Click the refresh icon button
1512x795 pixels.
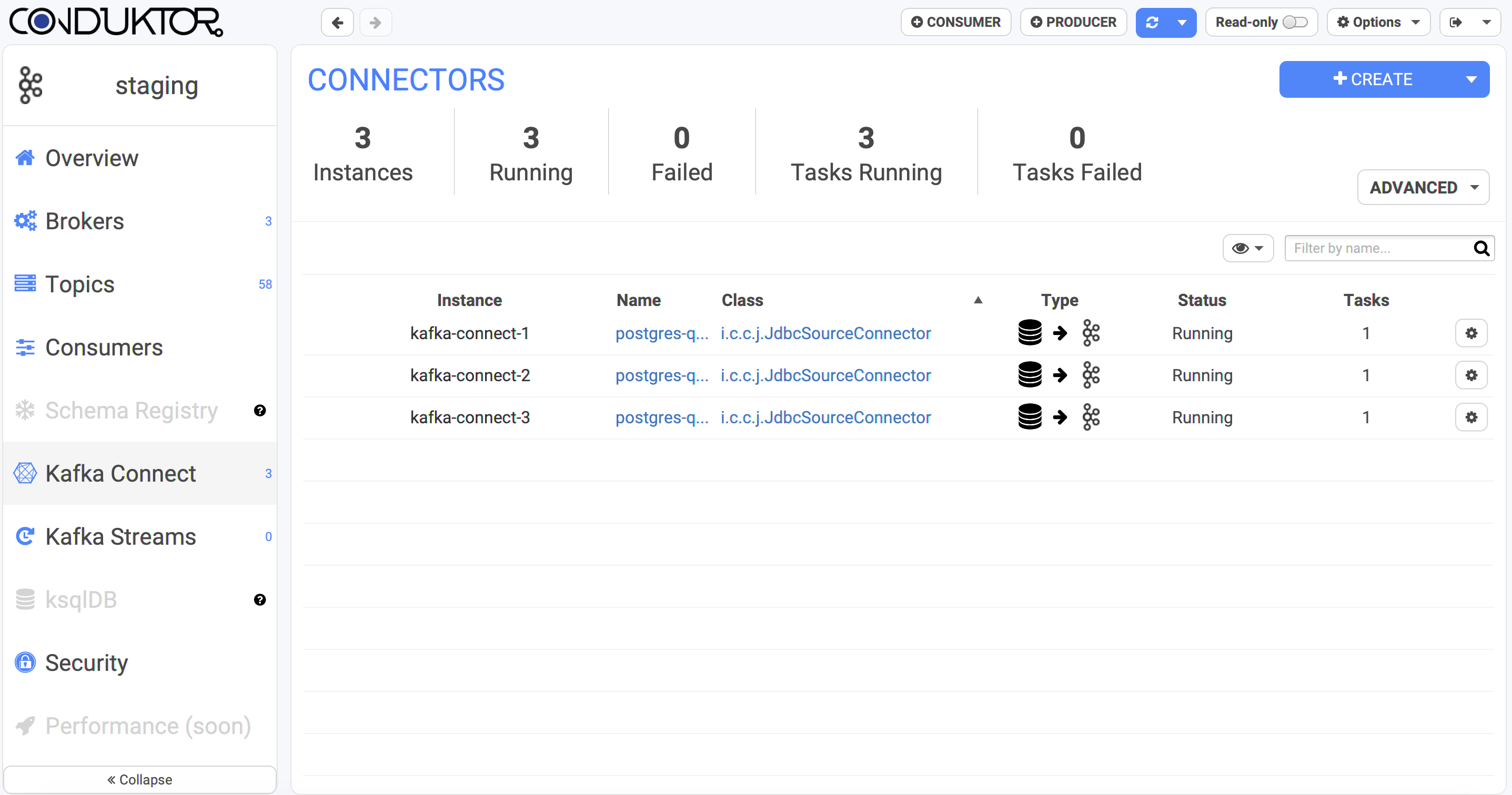coord(1152,22)
